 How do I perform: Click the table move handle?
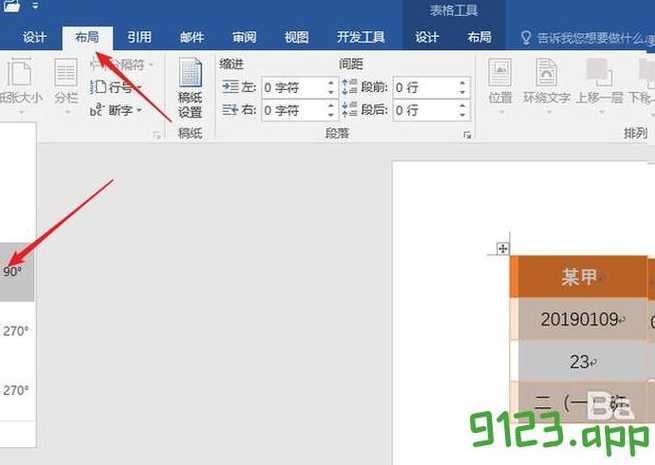(x=503, y=249)
